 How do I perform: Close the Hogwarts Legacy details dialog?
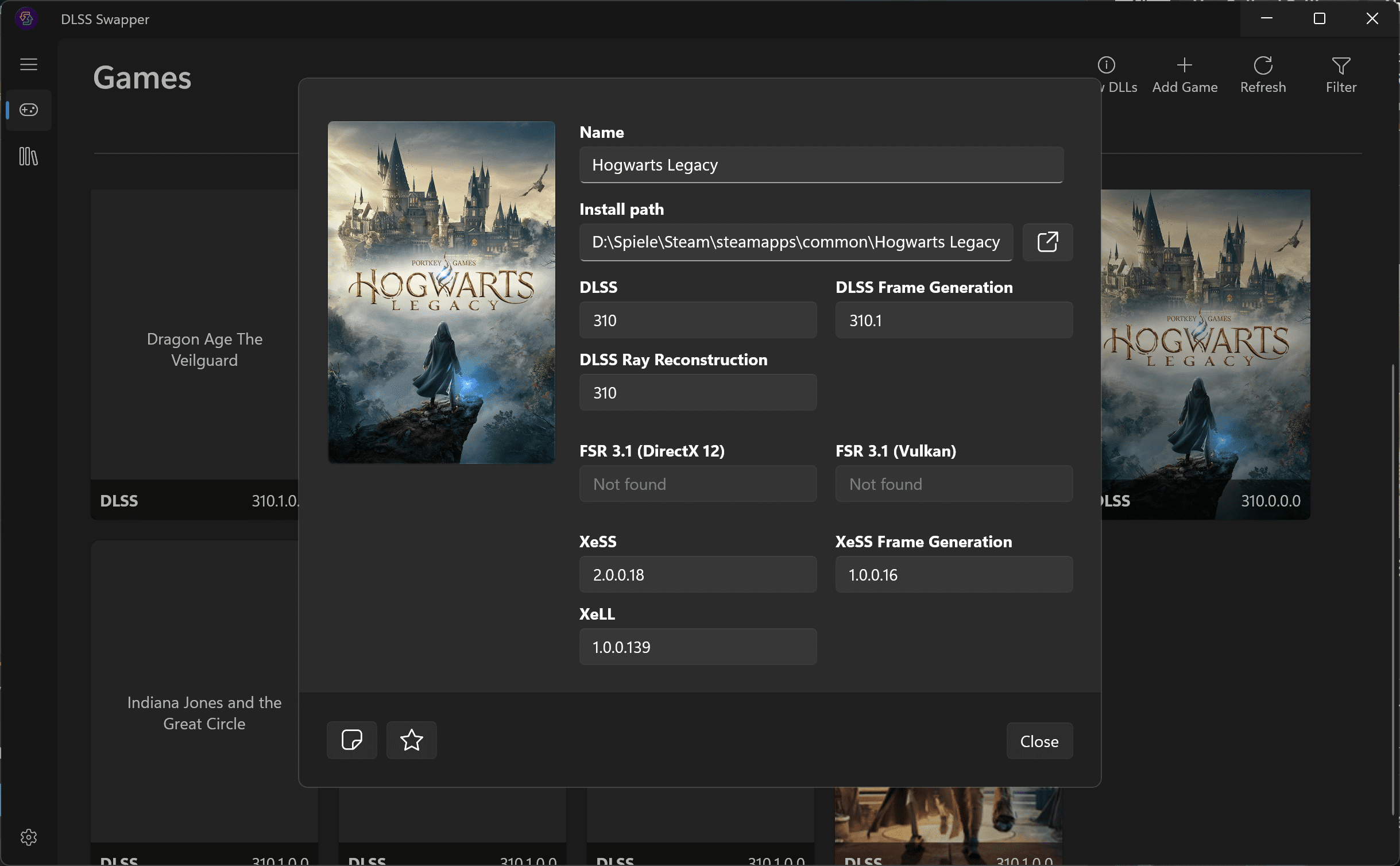point(1039,741)
